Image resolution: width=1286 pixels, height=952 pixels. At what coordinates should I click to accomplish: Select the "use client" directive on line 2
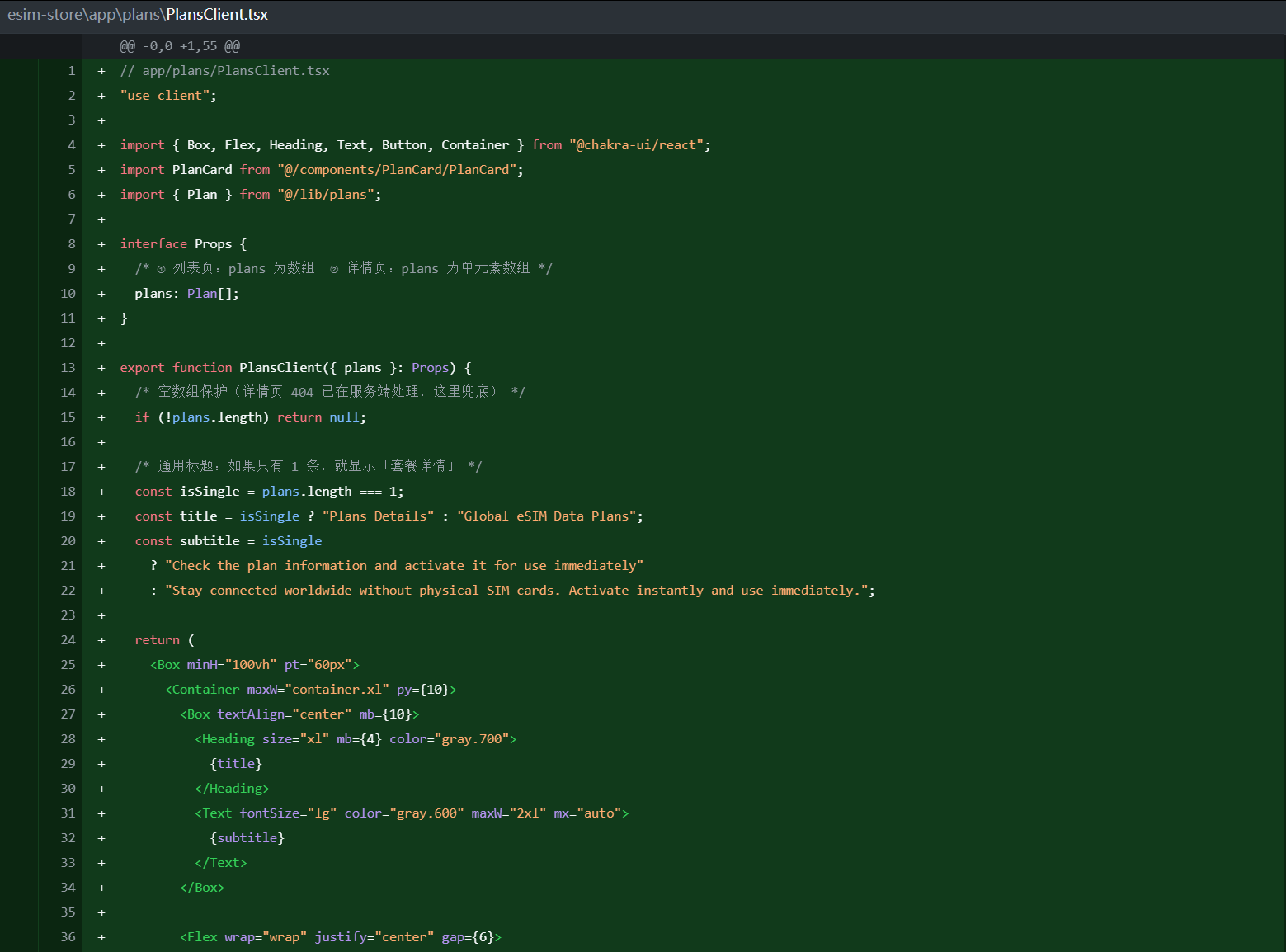(168, 96)
